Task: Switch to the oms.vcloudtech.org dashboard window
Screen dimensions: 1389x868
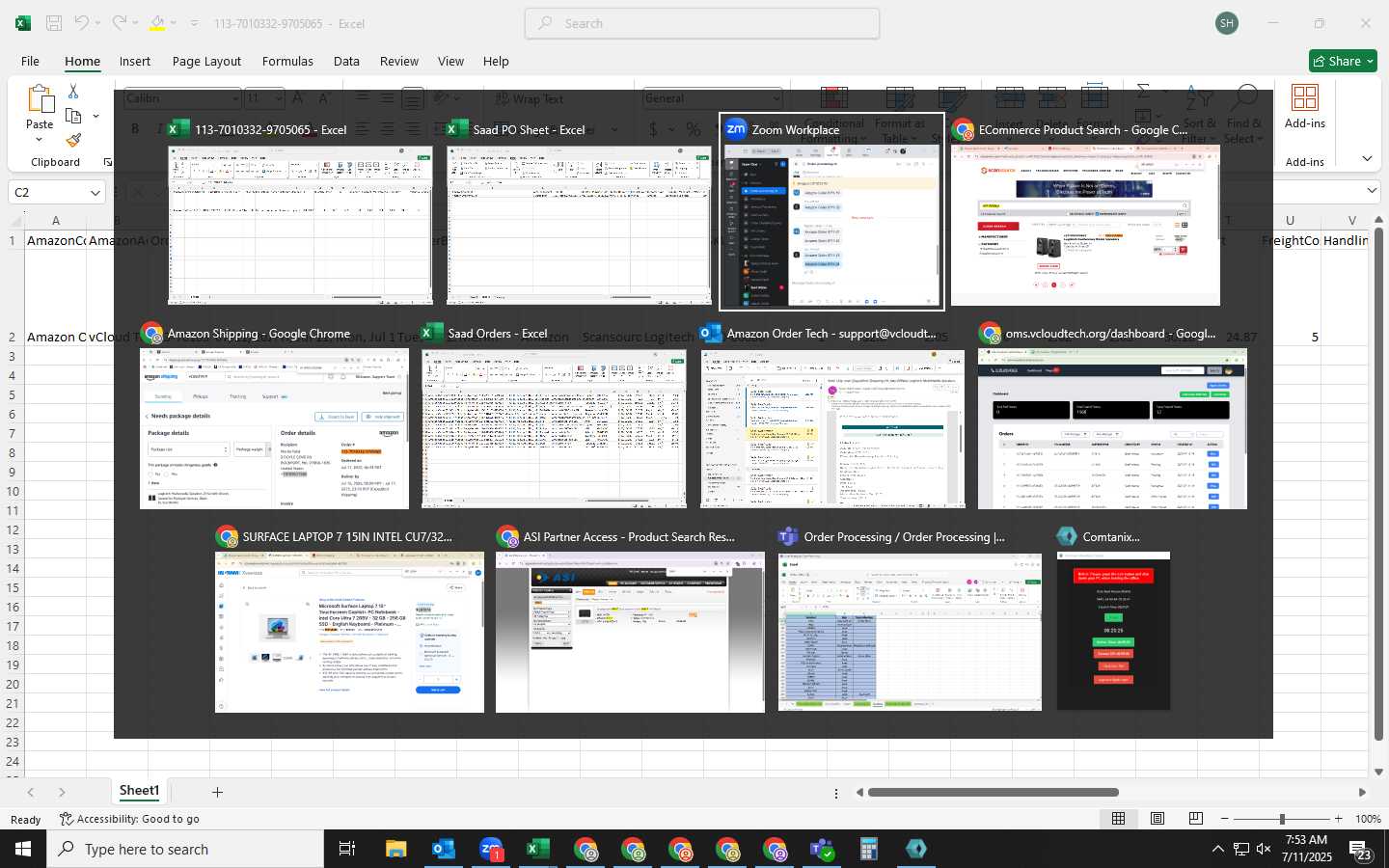Action: click(1112, 428)
